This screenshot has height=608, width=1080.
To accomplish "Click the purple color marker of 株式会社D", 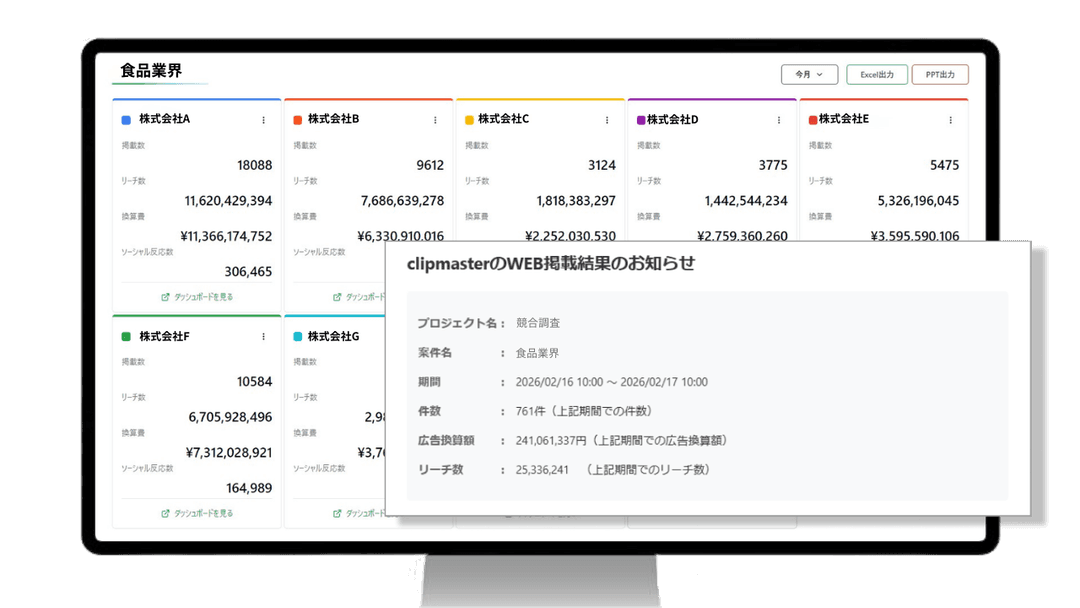I will [640, 120].
